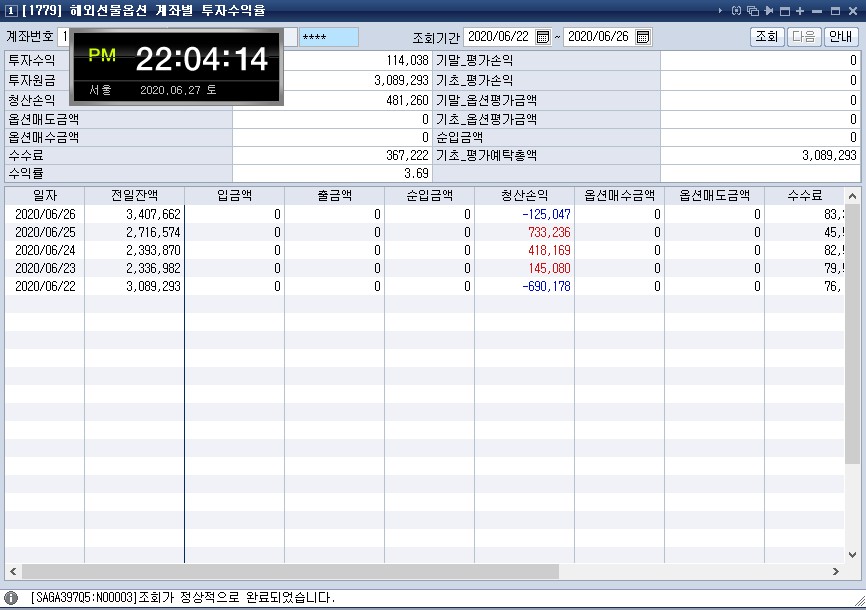The image size is (866, 610).
Task: Click the 전일잔액 column header
Action: (134, 195)
